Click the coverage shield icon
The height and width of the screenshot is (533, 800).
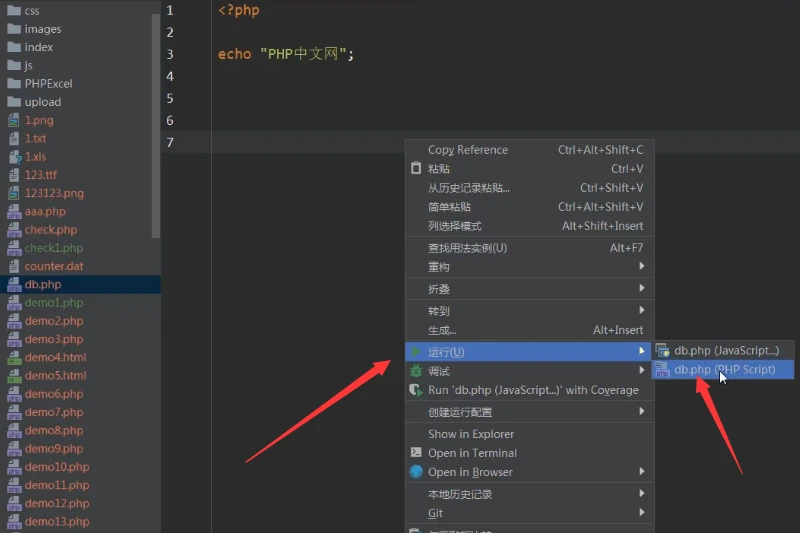click(416, 390)
